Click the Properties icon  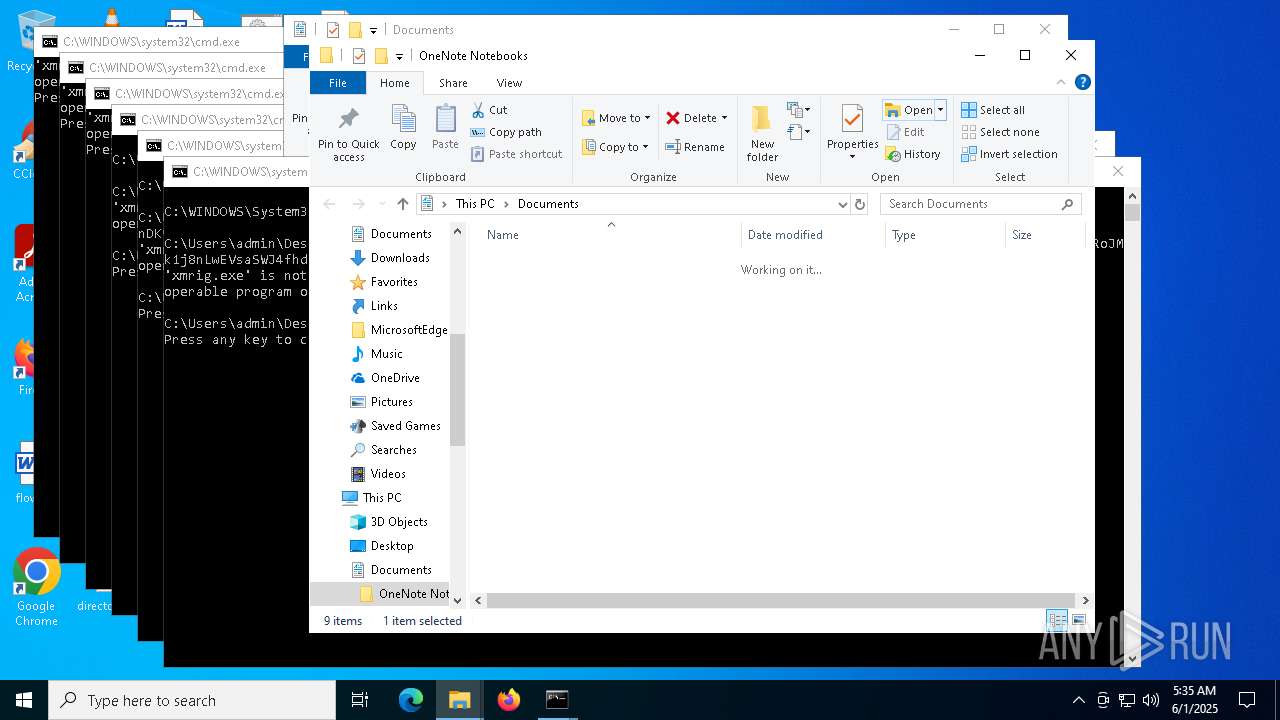coord(852,120)
